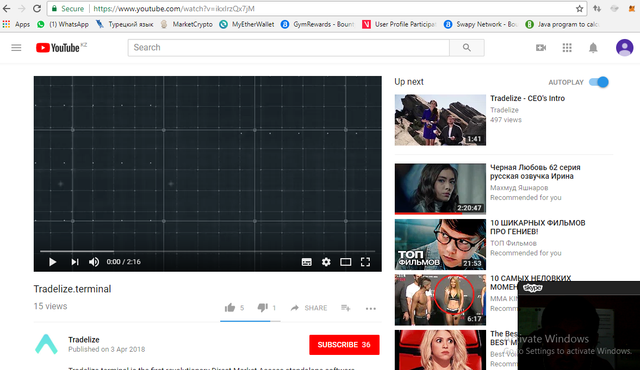Go back in browser history
Screen dimensions: 640x370
[x=7, y=9]
